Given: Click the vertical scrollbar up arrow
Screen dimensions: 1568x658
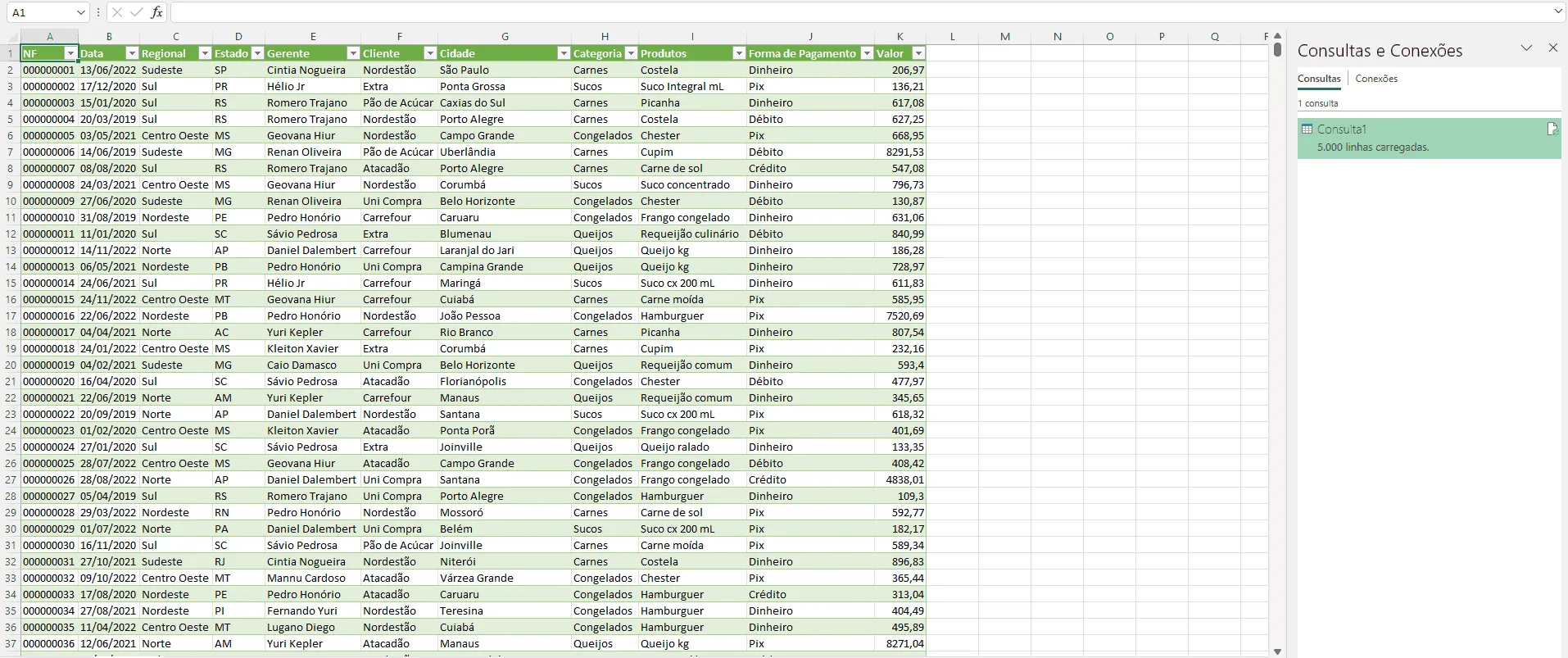Looking at the screenshot, I should 1277,37.
